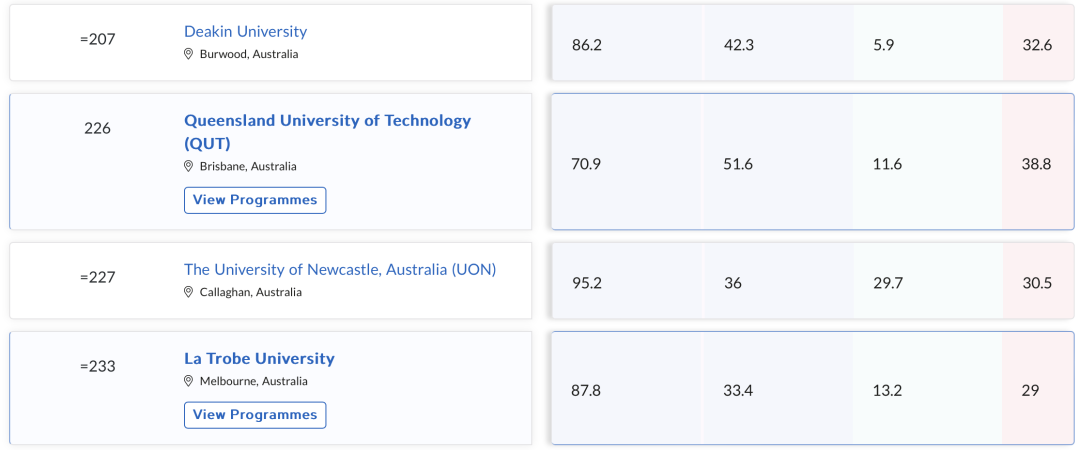The height and width of the screenshot is (450, 1080).
Task: Click location pin icon beside Callaghan, Australia
Action: (189, 292)
